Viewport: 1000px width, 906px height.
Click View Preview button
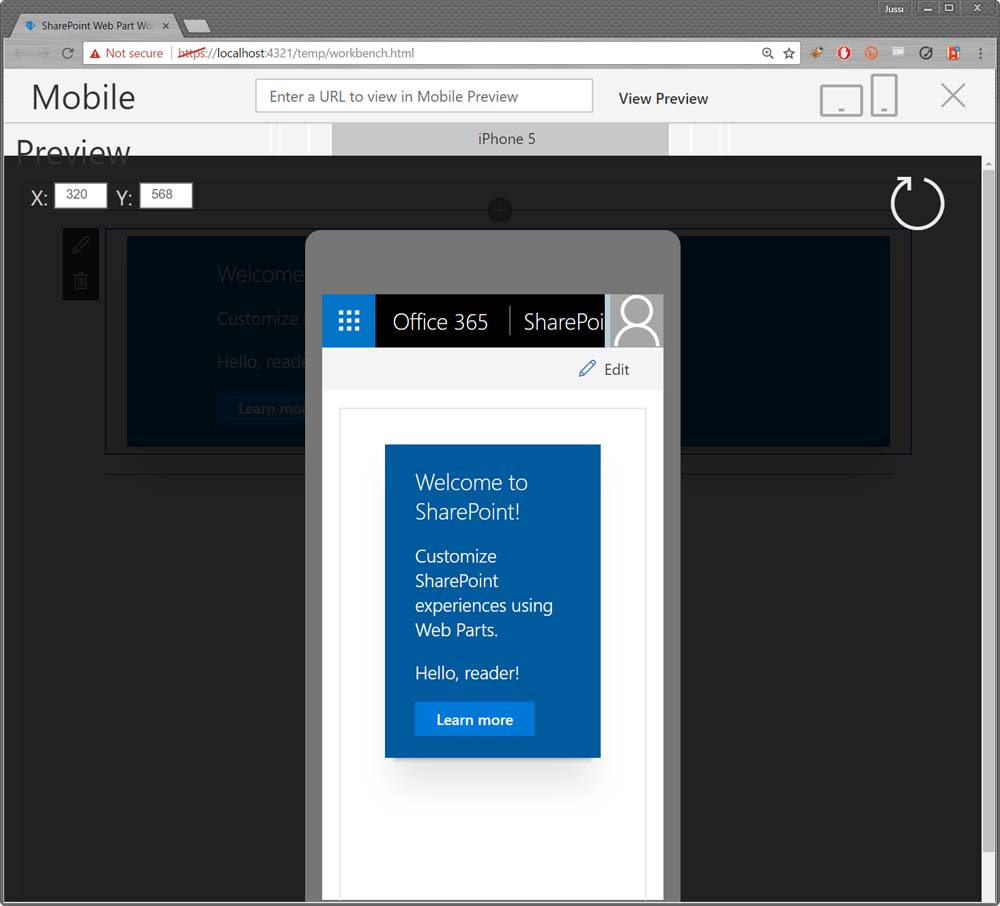point(663,99)
